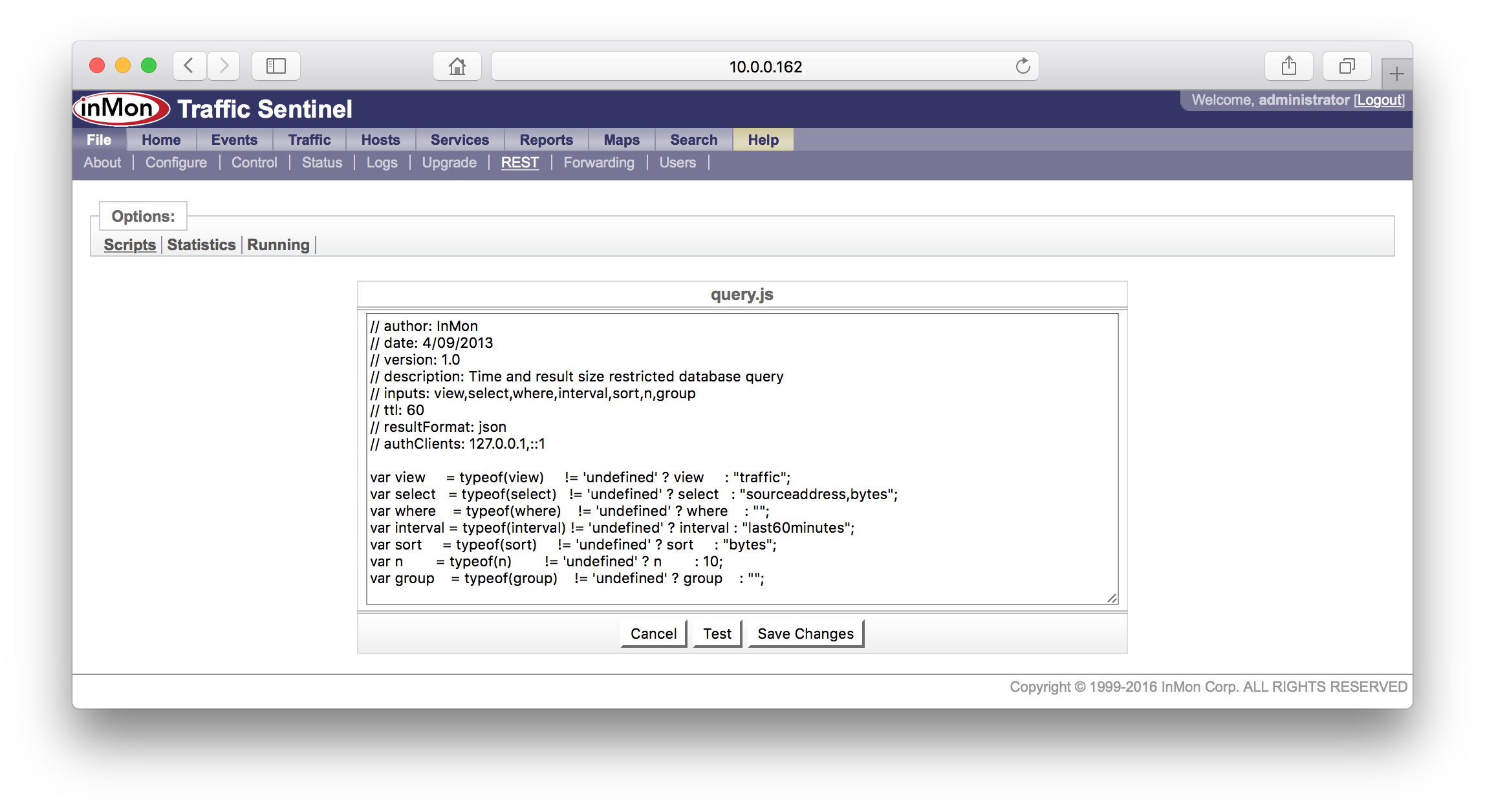Click the '// version: 1.0' line
Viewport: 1485px width, 812px height.
click(x=415, y=359)
